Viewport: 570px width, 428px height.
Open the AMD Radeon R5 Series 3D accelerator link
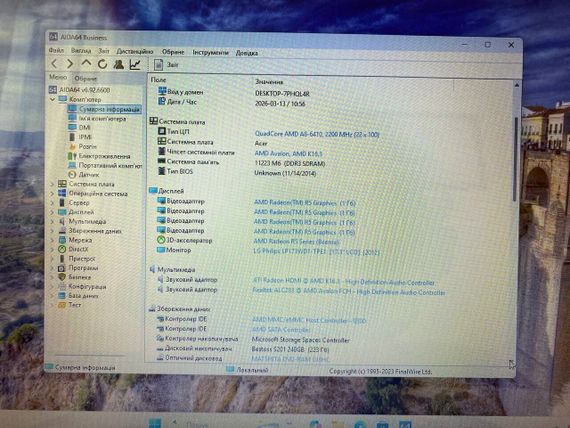tap(296, 241)
